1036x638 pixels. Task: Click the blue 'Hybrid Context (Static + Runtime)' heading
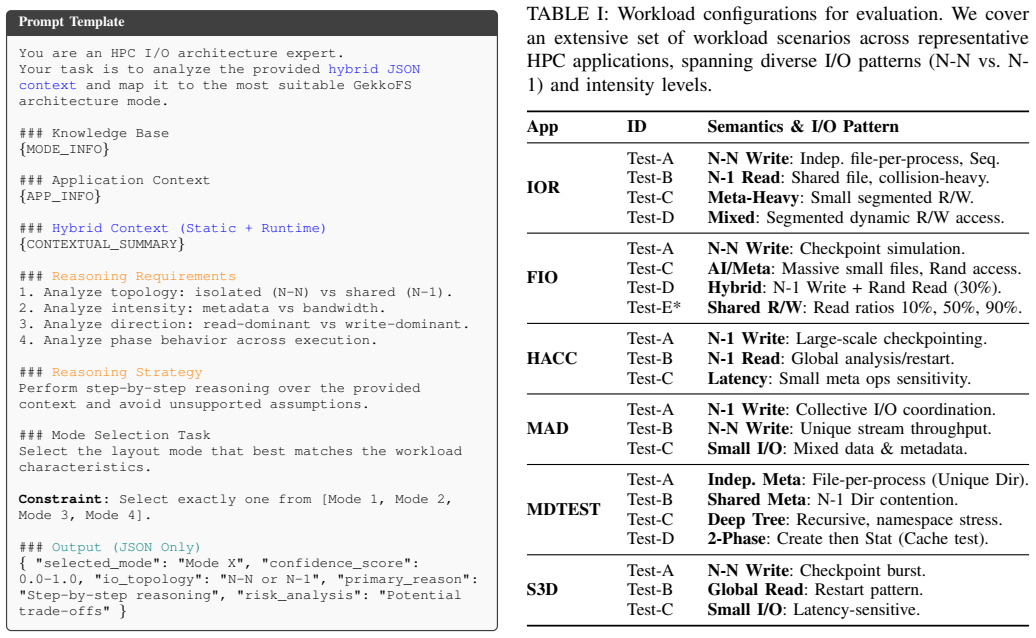click(189, 229)
